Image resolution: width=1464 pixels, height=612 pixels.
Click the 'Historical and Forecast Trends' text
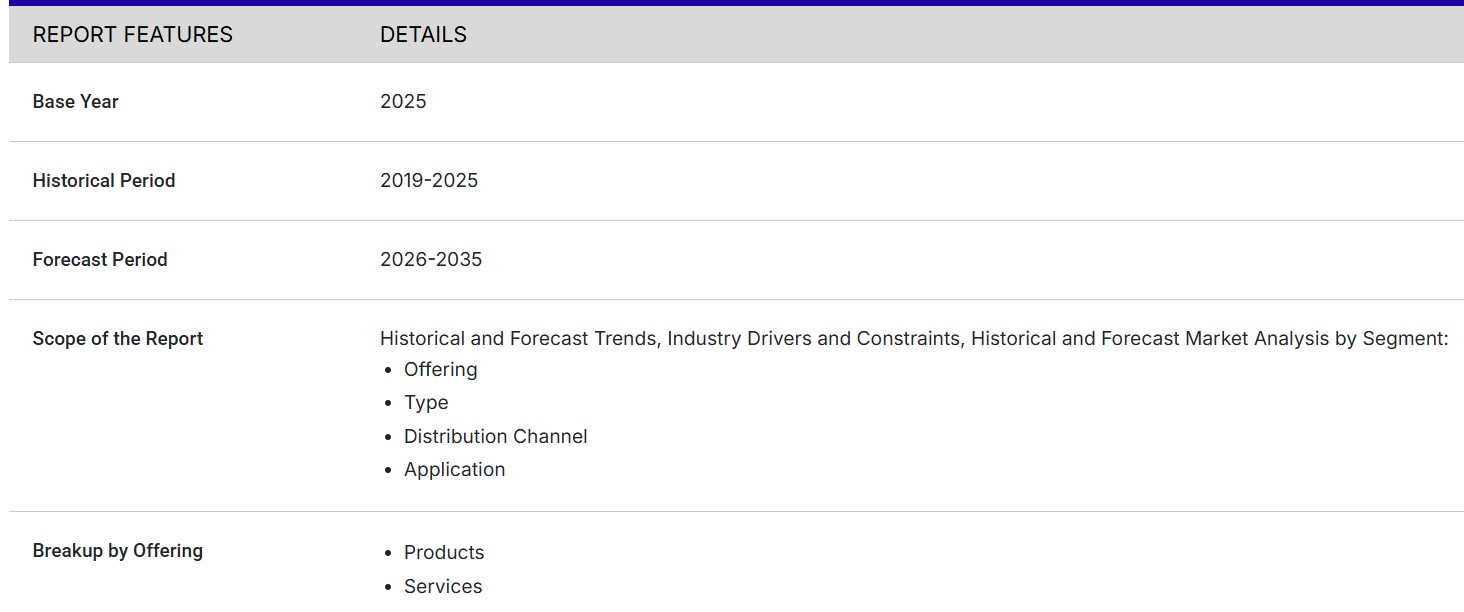(518, 339)
